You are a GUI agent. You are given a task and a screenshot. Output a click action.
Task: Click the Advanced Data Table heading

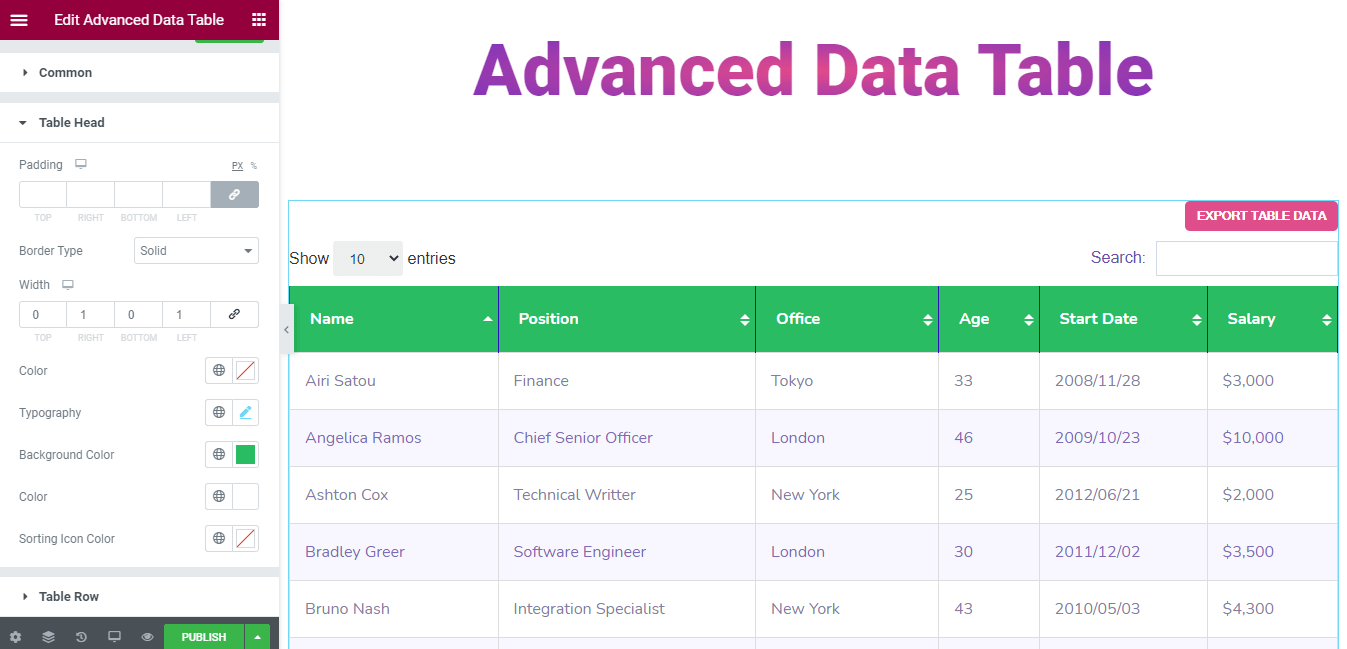coord(813,71)
